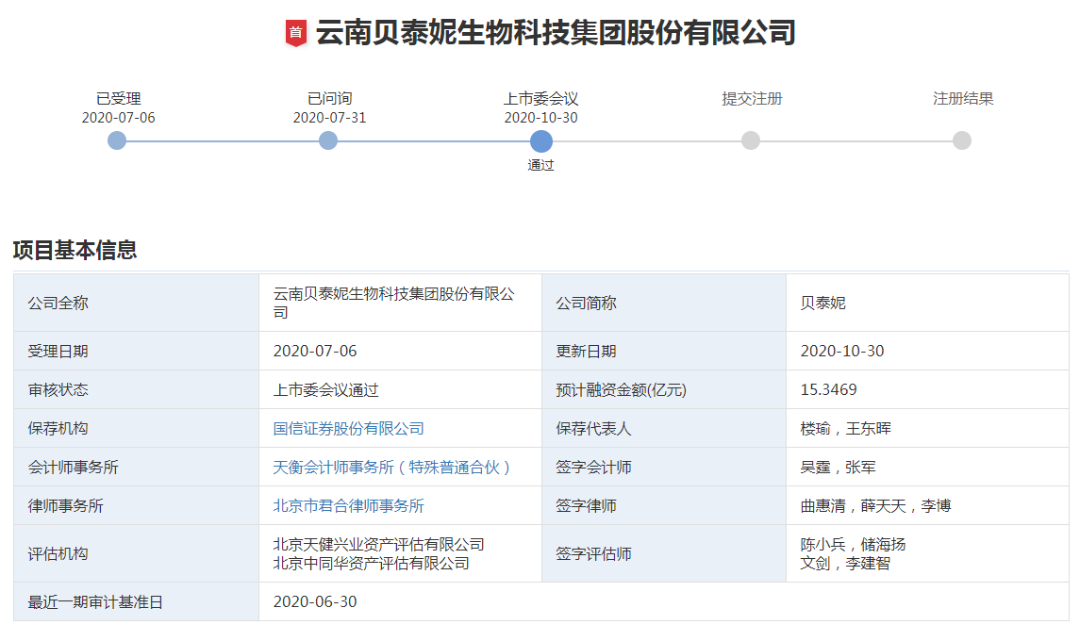This screenshot has height=641, width=1080.
Task: Click the 签字评估师 label cell
Action: point(664,554)
